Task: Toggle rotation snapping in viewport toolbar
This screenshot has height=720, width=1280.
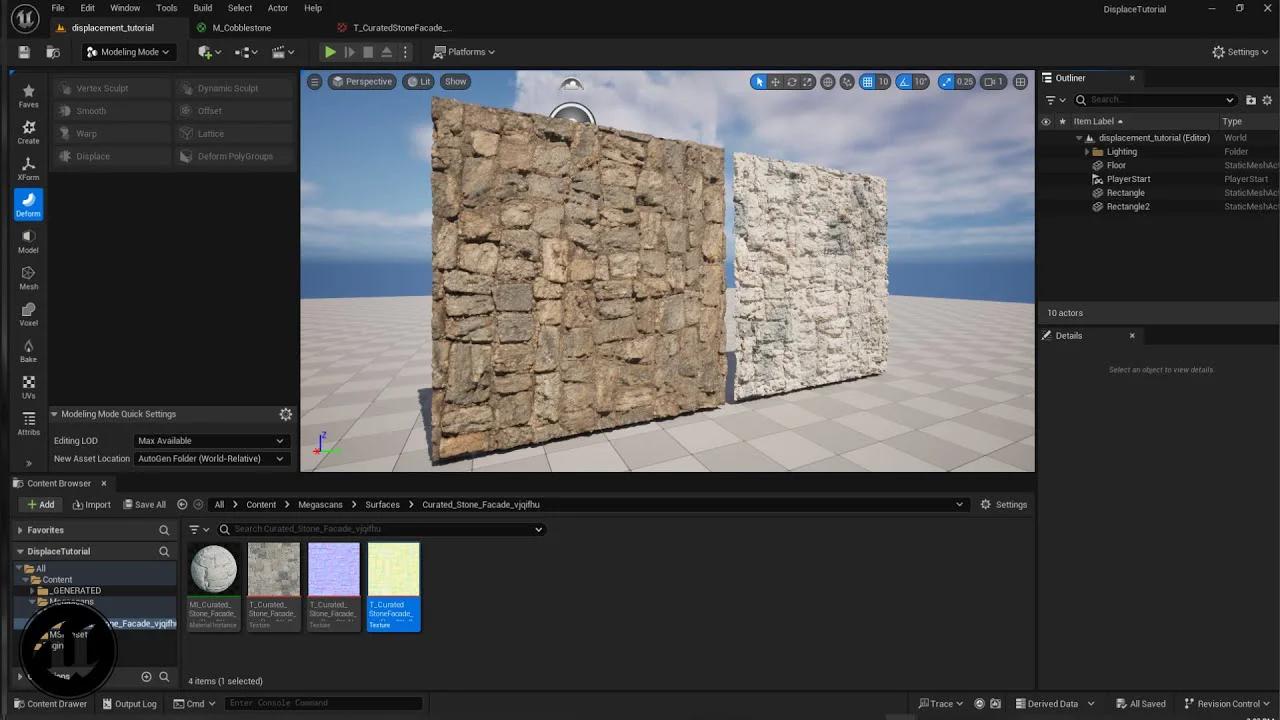Action: pyautogui.click(x=905, y=82)
